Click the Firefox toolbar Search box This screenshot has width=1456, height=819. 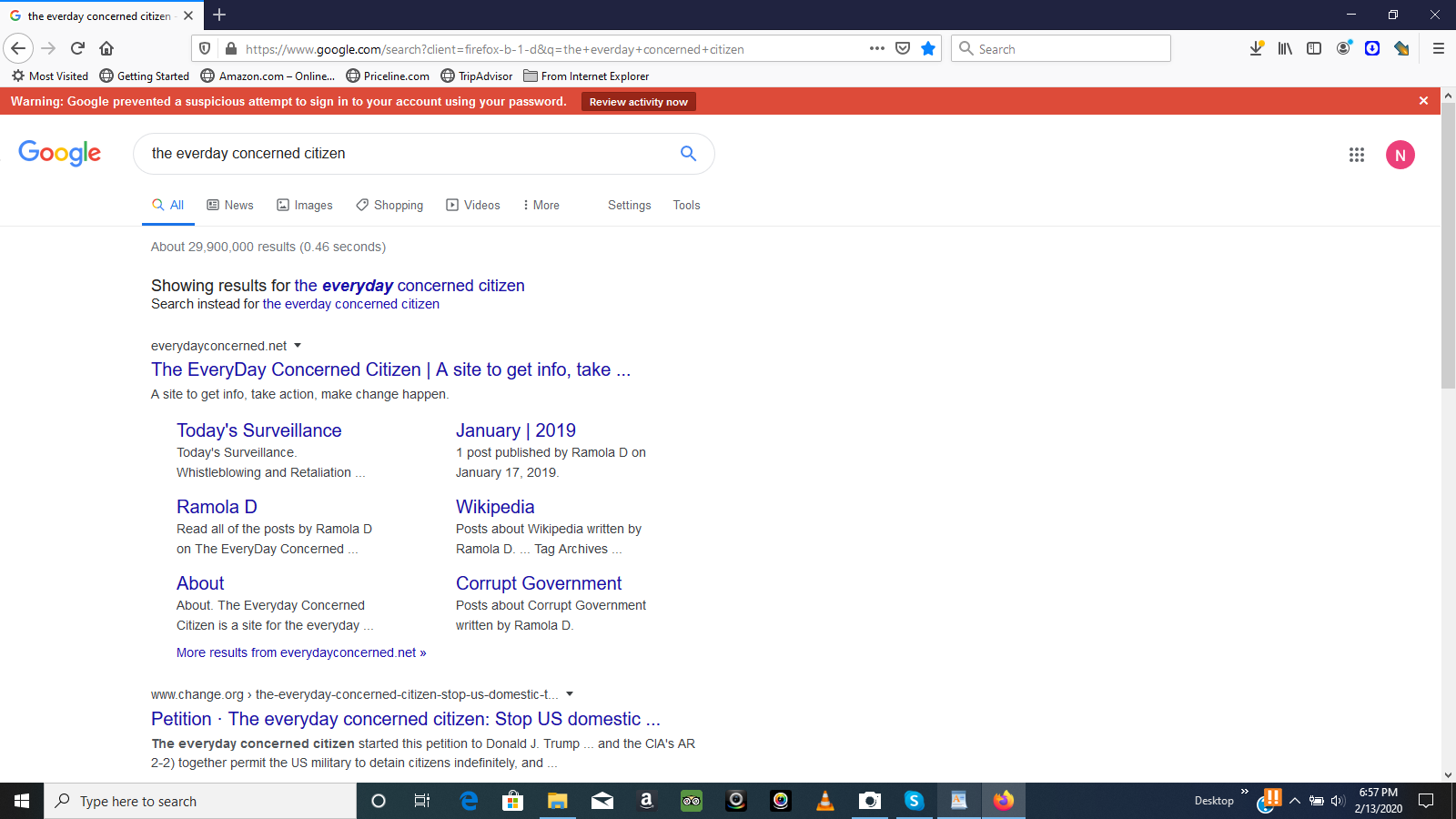(1061, 48)
